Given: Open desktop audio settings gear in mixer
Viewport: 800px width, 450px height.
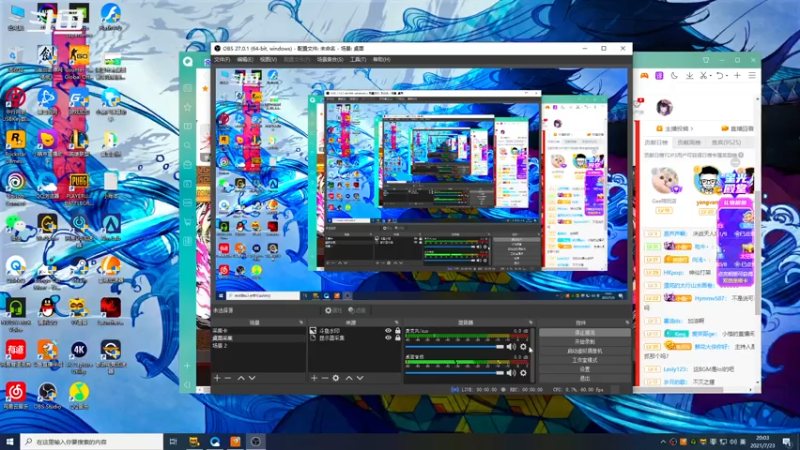Looking at the screenshot, I should click(x=523, y=373).
